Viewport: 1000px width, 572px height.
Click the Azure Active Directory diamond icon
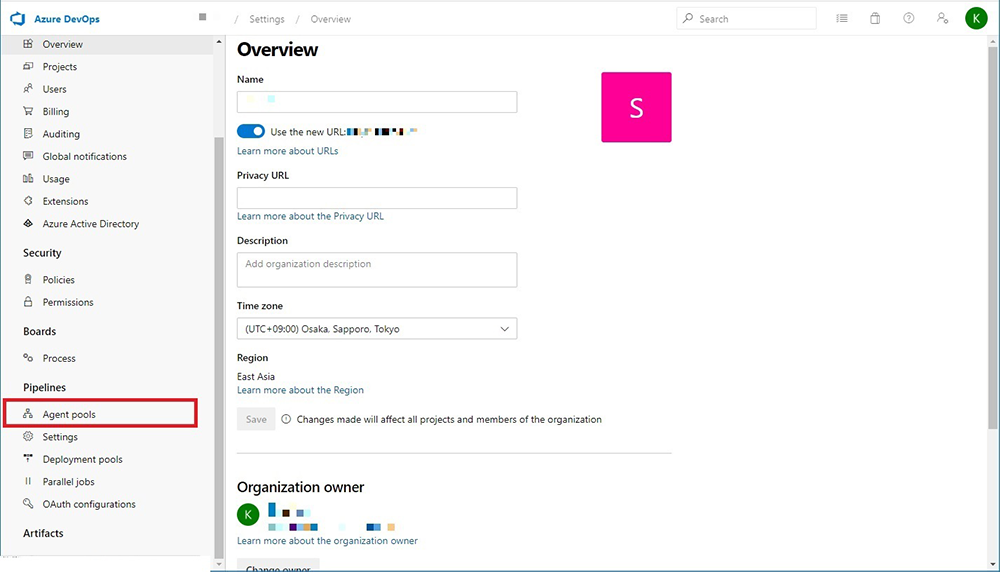(x=28, y=223)
